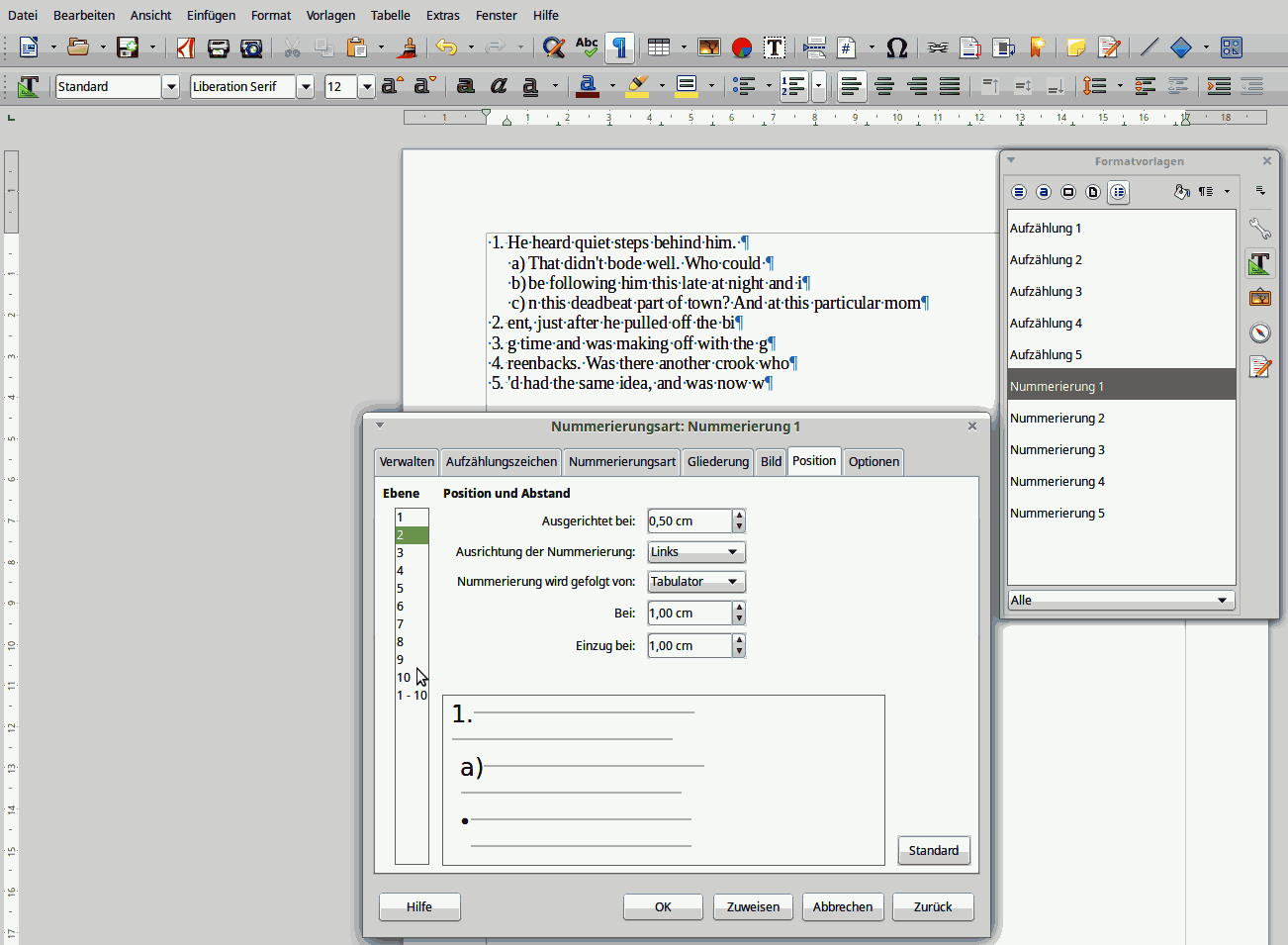
Task: Click the Record changes pencil icon
Action: click(x=1109, y=47)
